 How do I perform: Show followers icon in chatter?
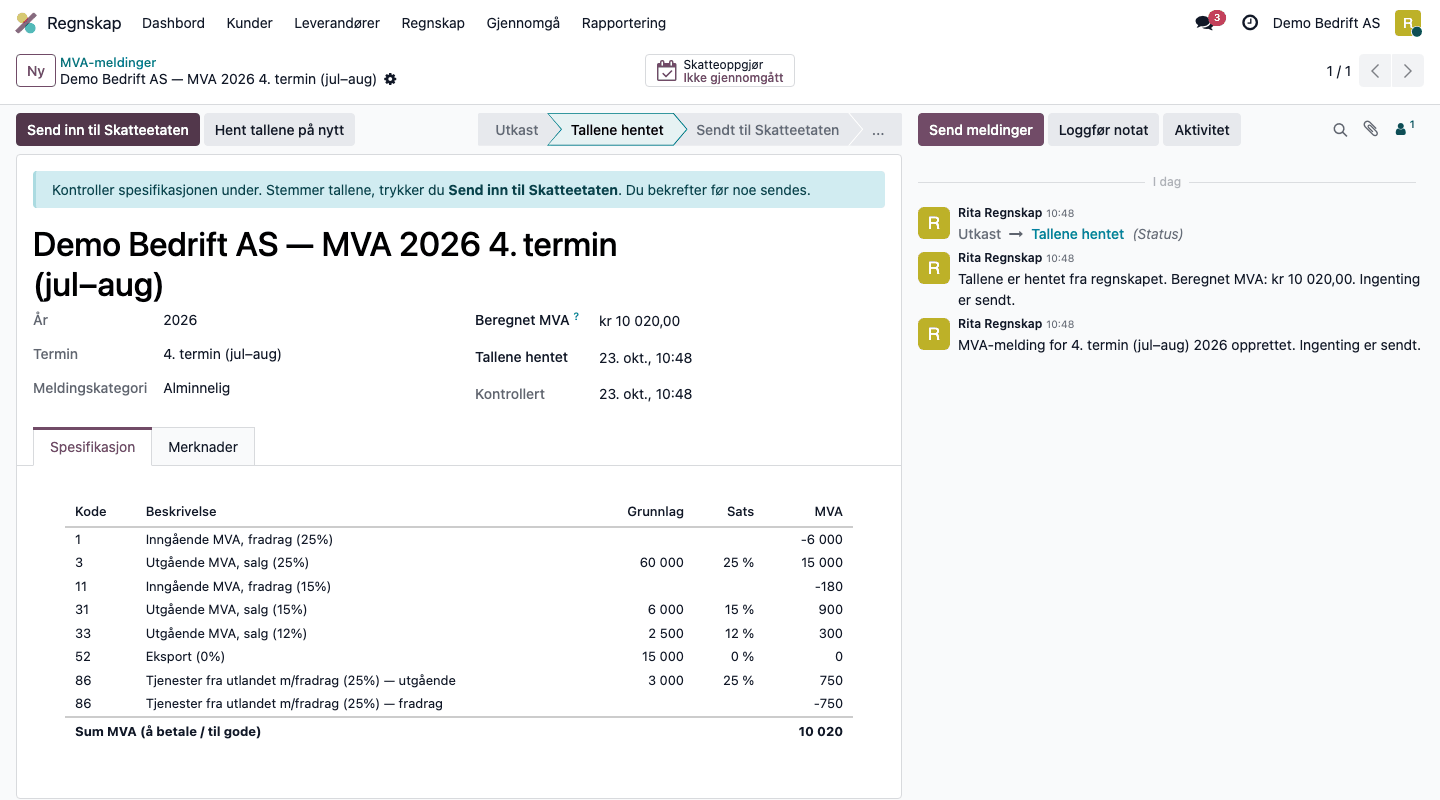click(1404, 128)
